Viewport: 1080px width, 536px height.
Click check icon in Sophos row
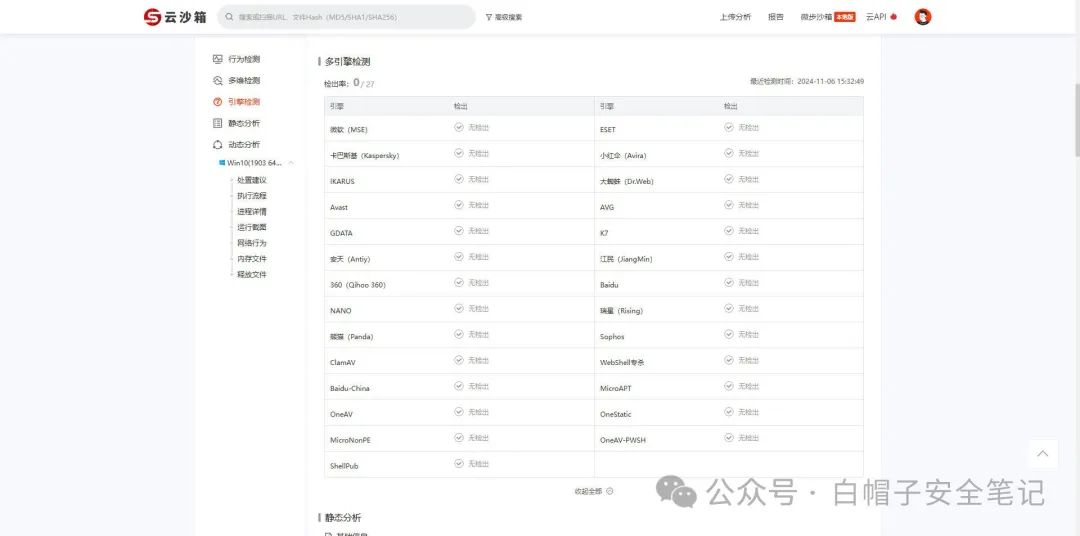[x=729, y=334]
